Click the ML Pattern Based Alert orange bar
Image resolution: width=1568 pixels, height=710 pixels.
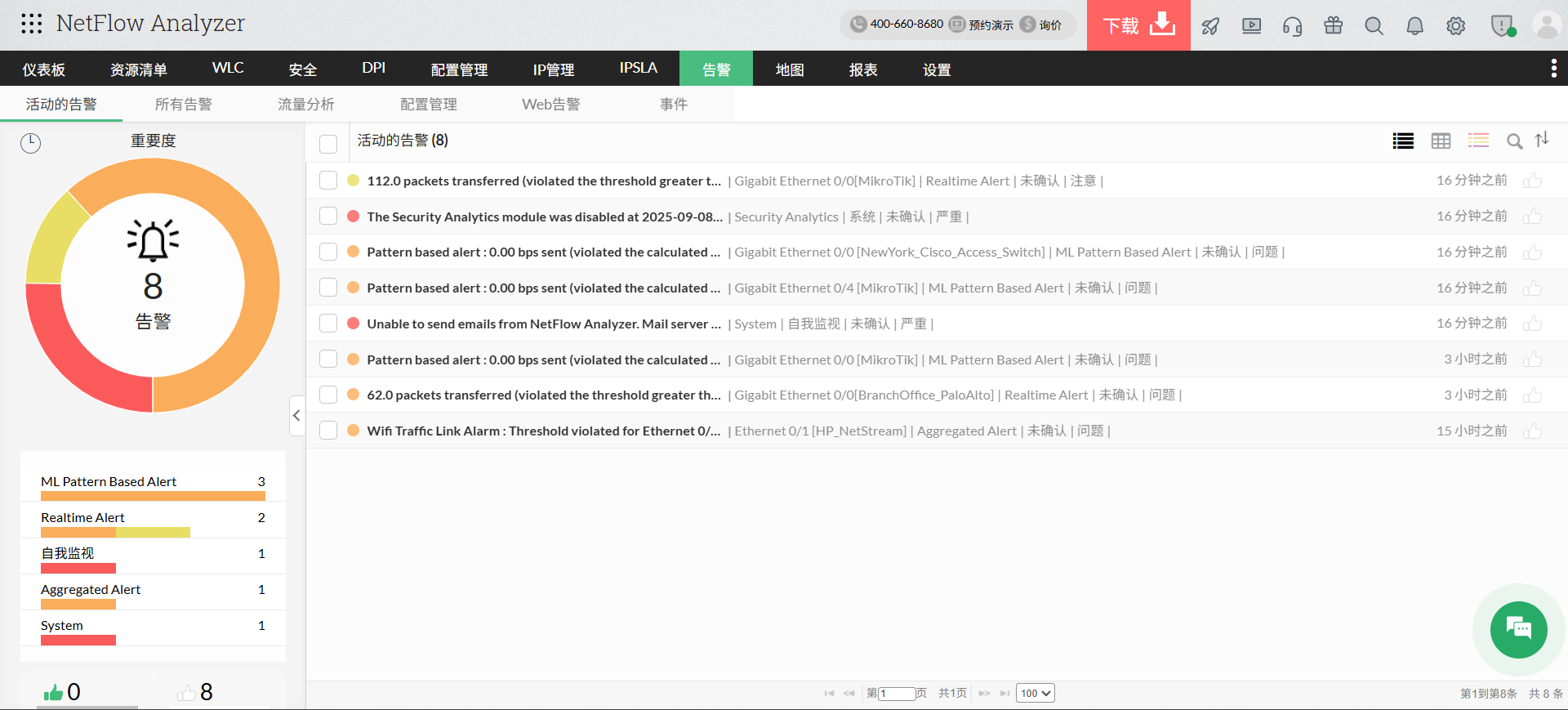pyautogui.click(x=153, y=496)
